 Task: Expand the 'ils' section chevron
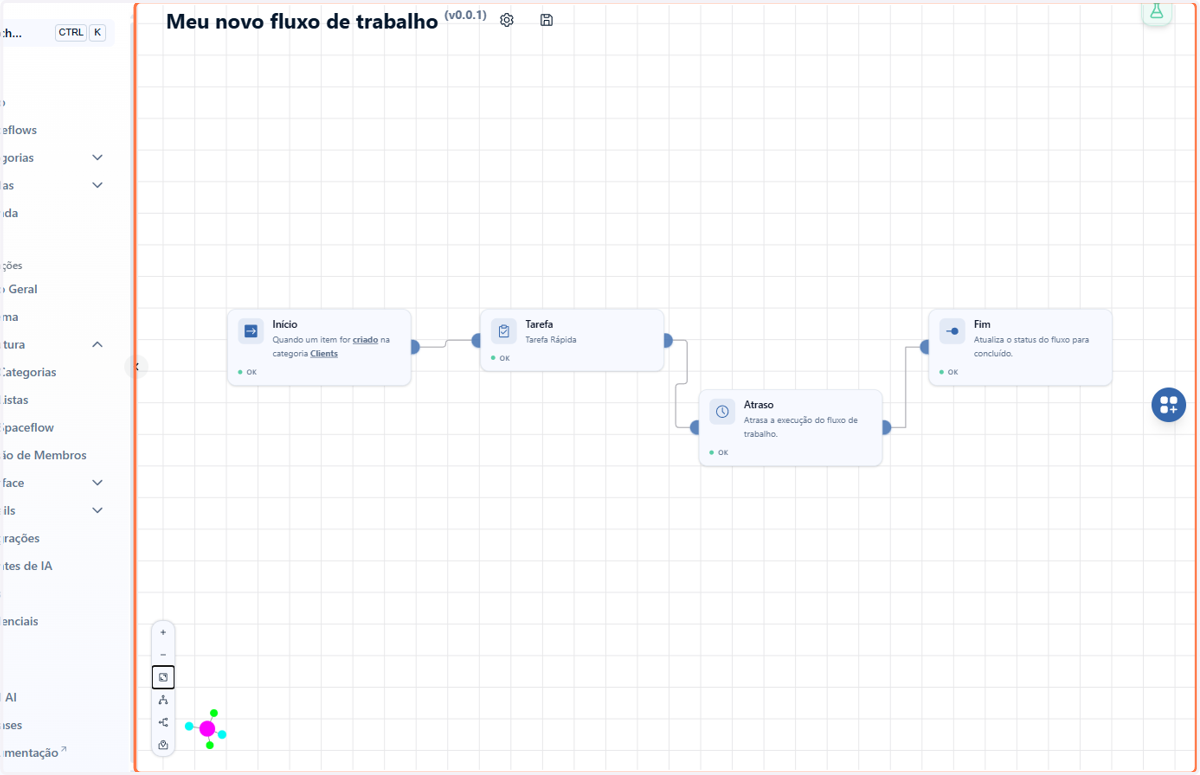pyautogui.click(x=97, y=511)
